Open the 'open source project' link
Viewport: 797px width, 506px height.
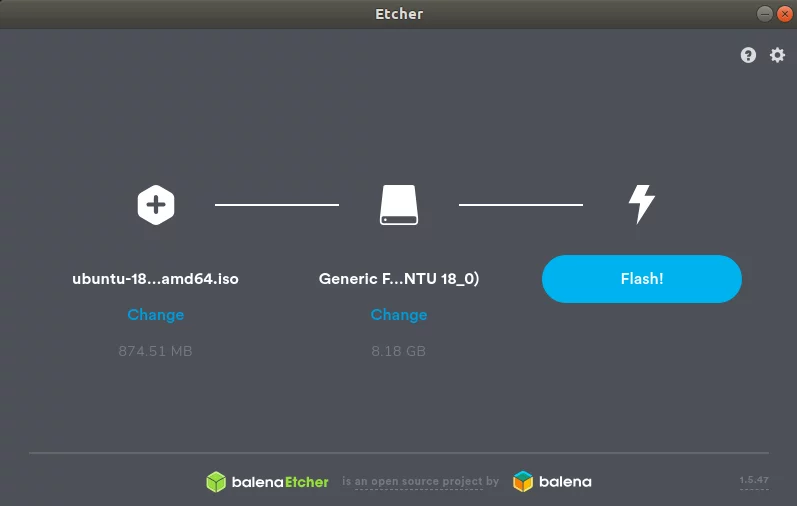coord(419,481)
